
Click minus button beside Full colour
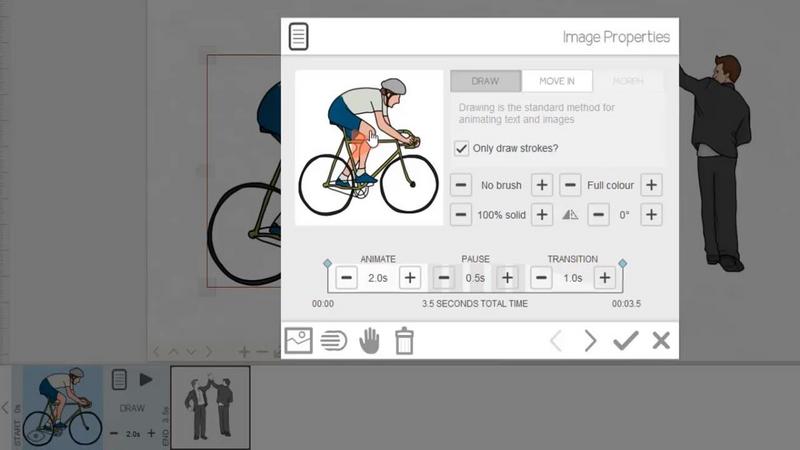[x=570, y=185]
